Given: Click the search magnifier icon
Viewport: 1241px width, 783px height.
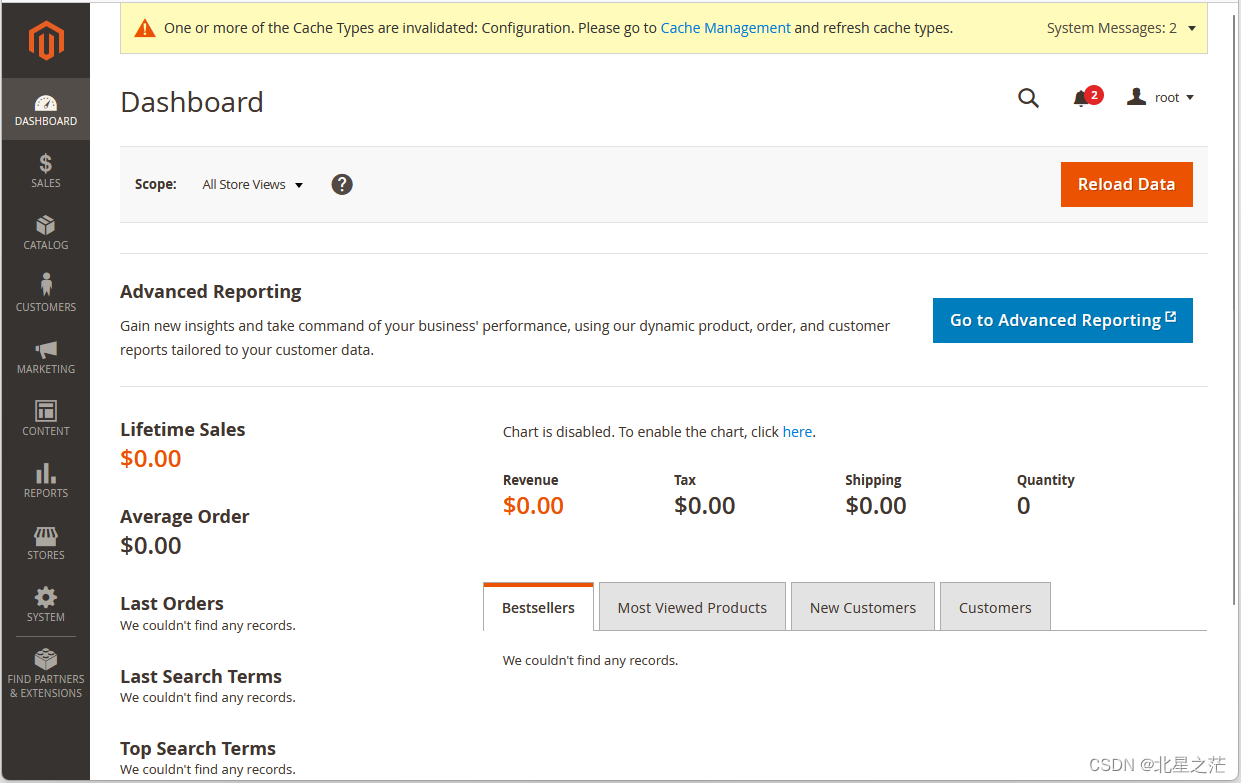Looking at the screenshot, I should click(x=1028, y=98).
